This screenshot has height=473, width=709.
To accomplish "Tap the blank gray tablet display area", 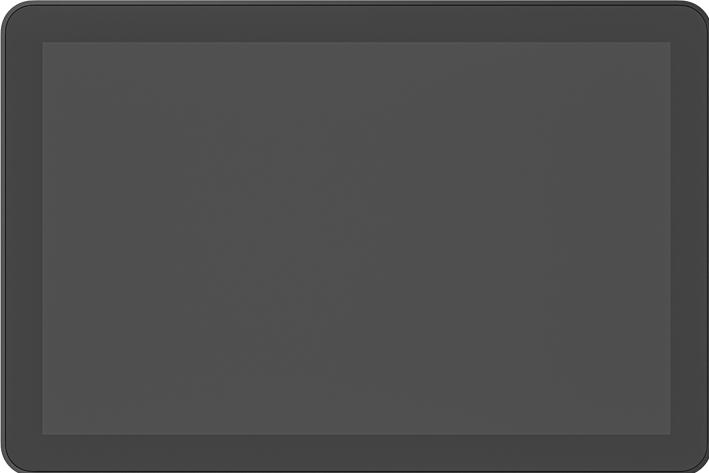I will click(x=356, y=238).
